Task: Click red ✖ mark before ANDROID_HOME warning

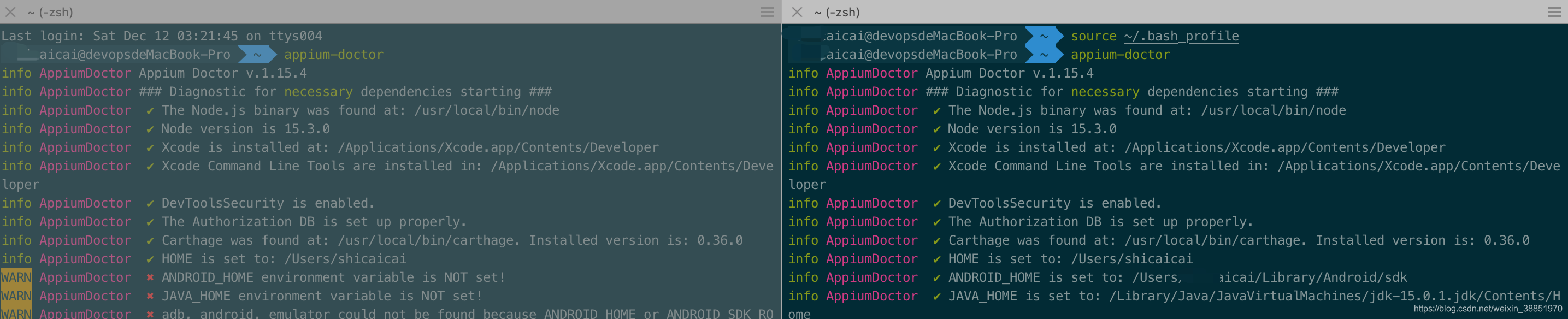Action: pyautogui.click(x=150, y=277)
